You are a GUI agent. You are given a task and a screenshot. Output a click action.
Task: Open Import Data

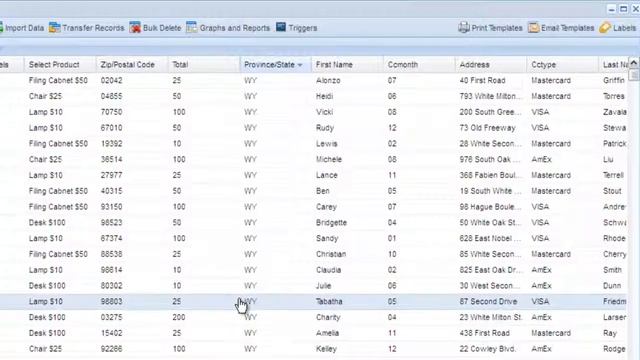(24, 28)
